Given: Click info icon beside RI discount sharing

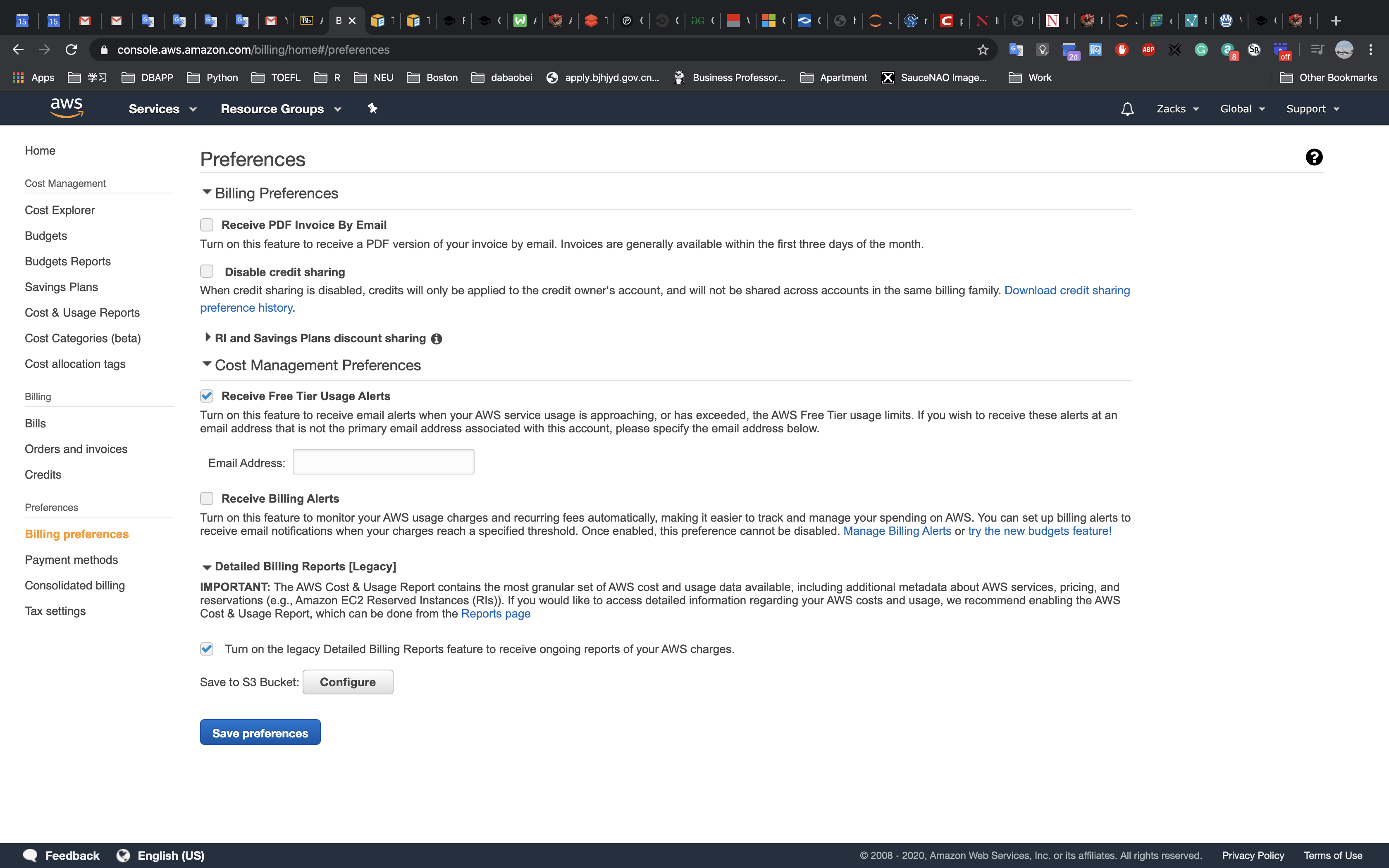Looking at the screenshot, I should pyautogui.click(x=436, y=339).
